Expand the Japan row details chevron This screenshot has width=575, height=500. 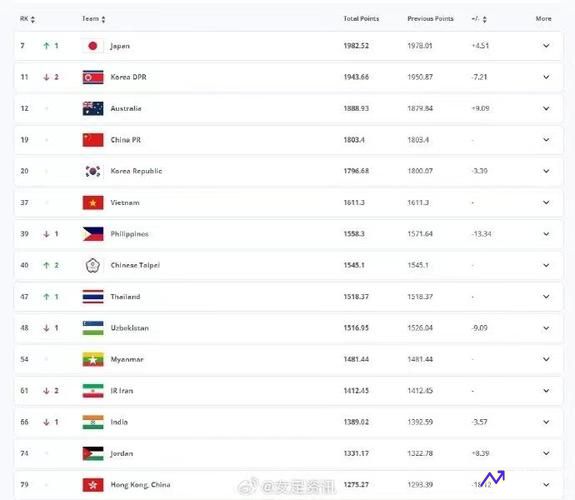coord(546,46)
